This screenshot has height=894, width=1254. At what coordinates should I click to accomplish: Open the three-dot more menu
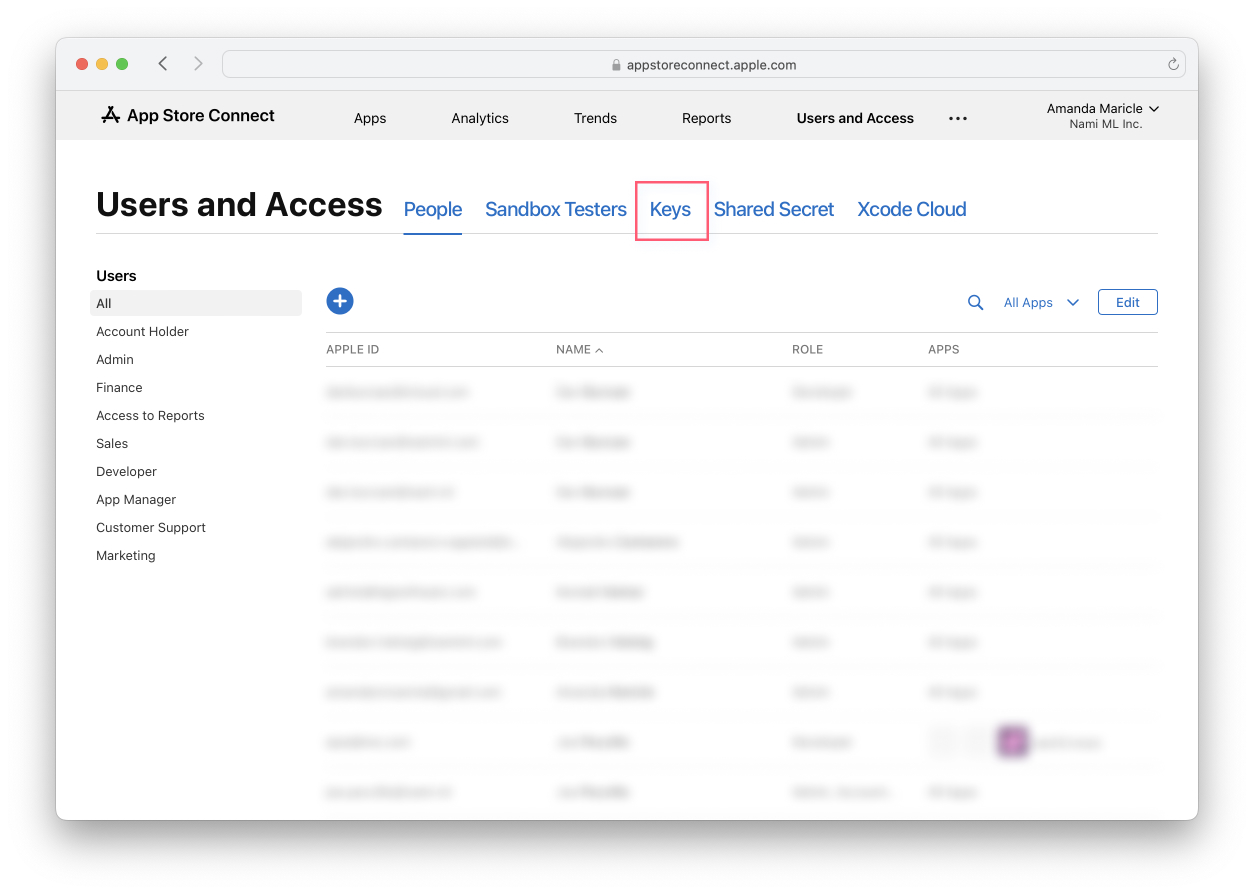tap(958, 118)
